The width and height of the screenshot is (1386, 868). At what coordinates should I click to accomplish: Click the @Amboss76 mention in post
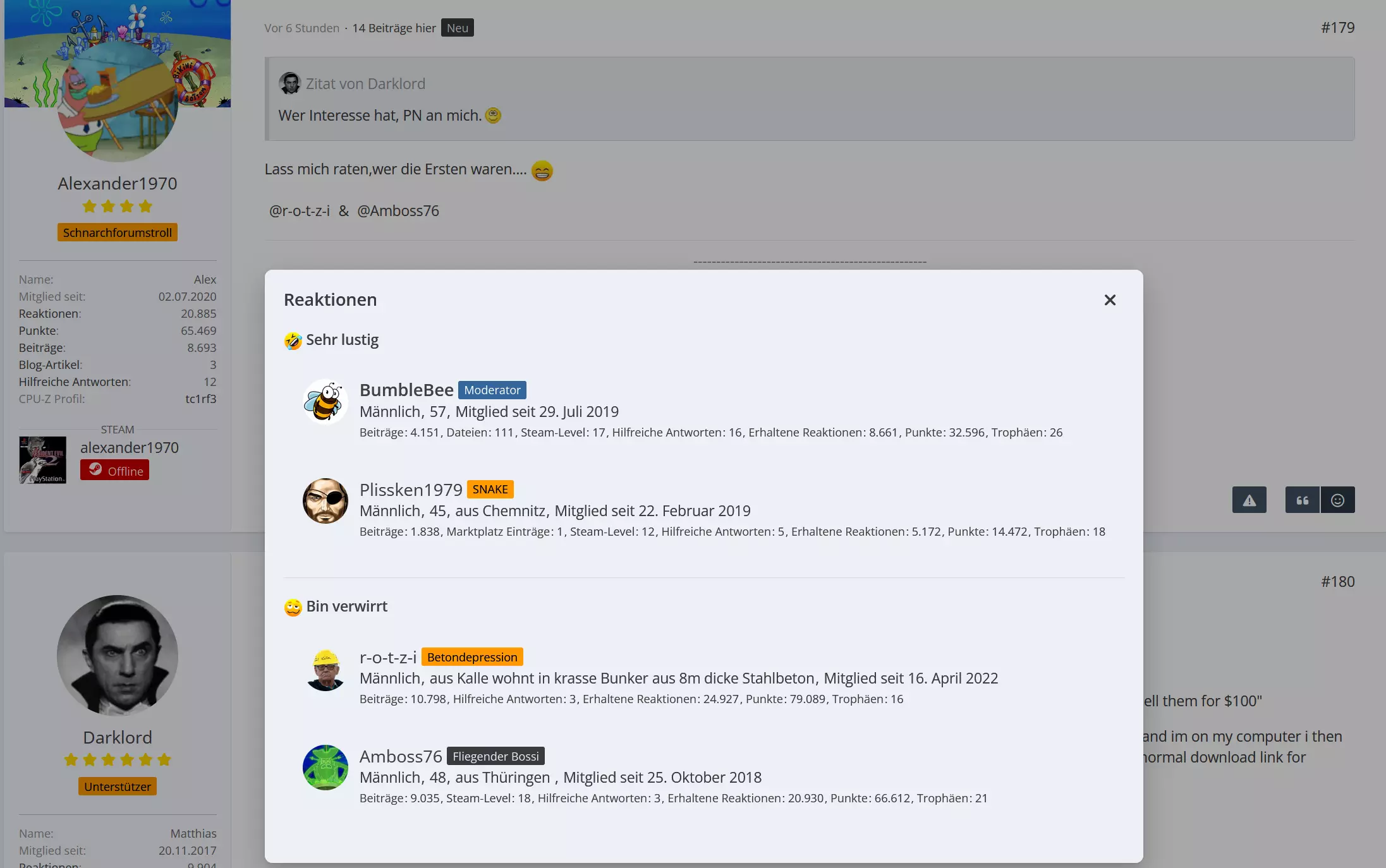pyautogui.click(x=398, y=211)
